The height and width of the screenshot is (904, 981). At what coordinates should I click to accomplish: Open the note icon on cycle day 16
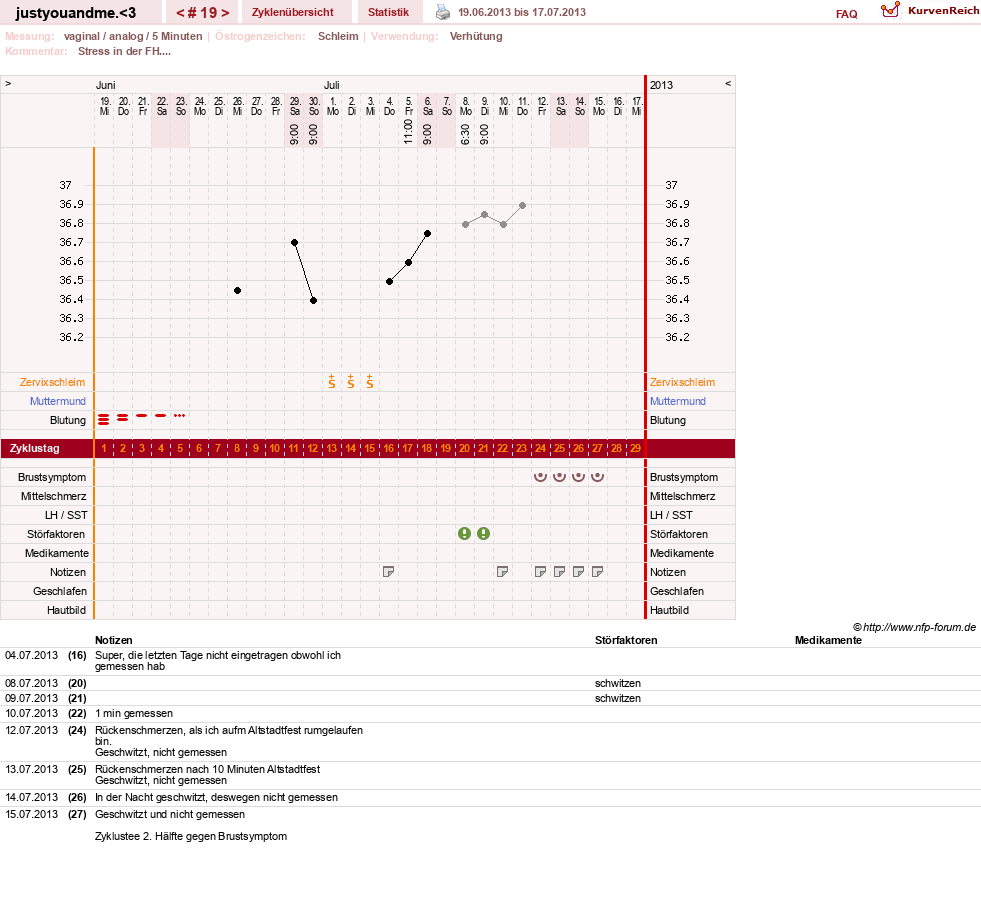[389, 572]
